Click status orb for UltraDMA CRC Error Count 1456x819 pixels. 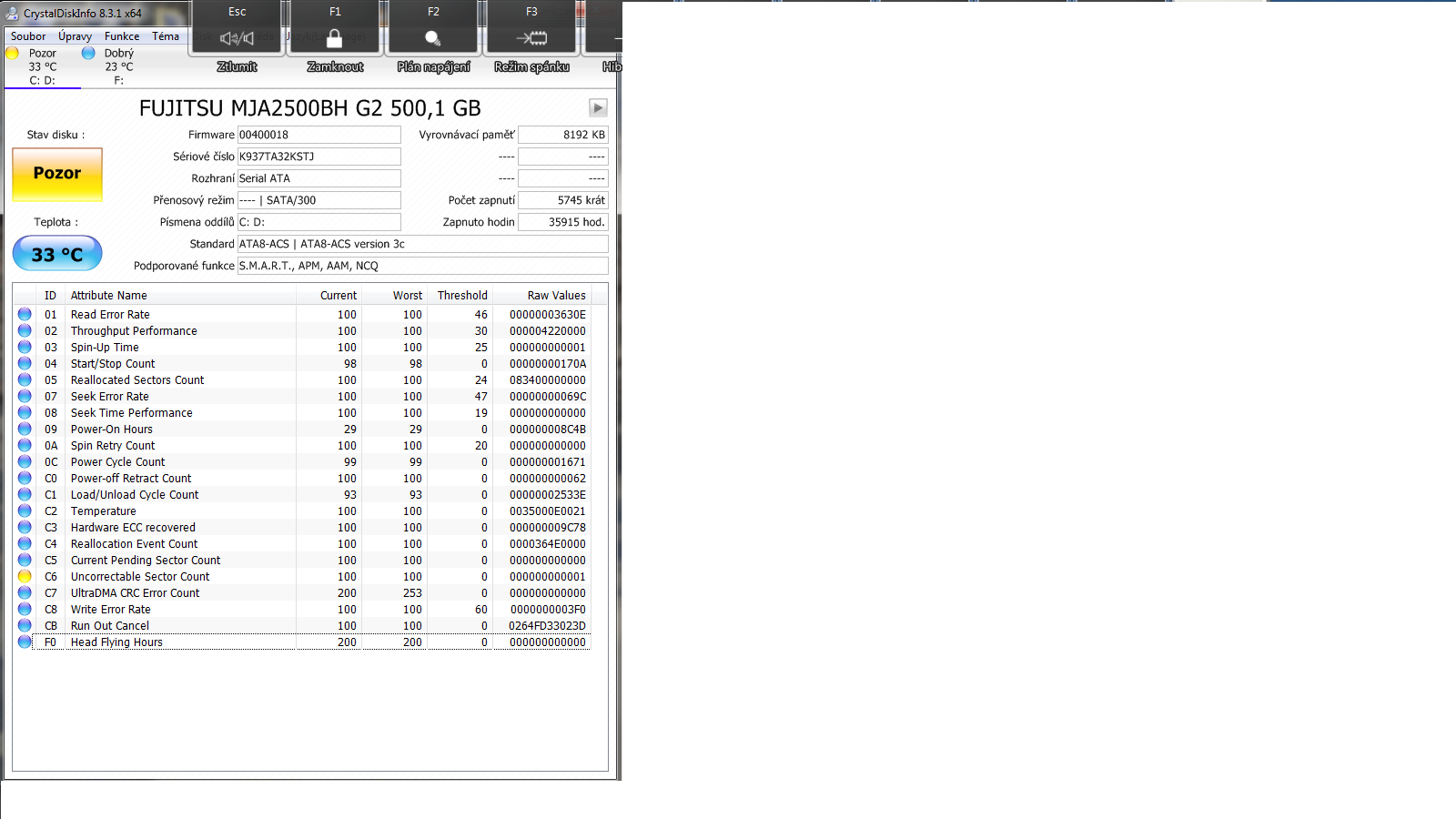tap(25, 592)
